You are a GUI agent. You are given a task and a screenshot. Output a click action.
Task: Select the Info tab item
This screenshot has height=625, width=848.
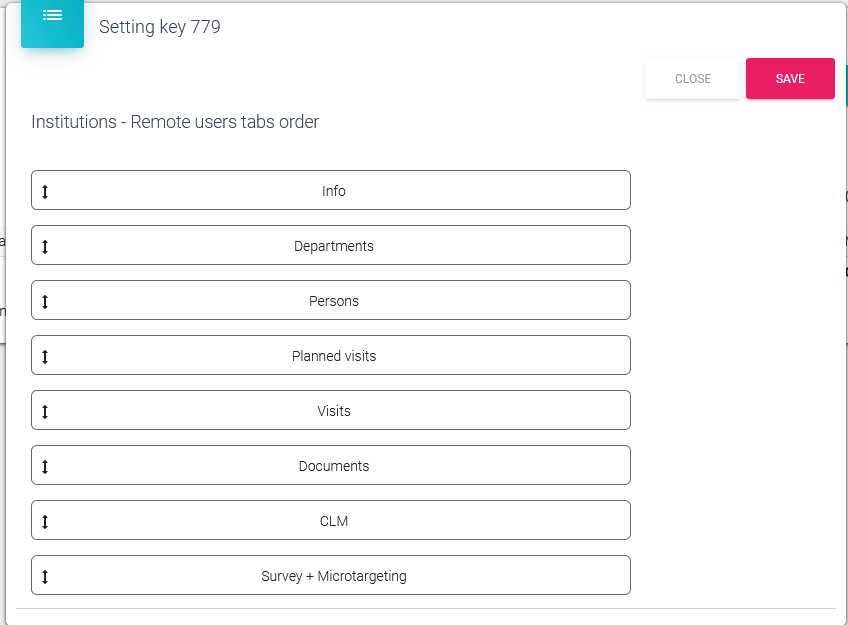click(x=334, y=191)
